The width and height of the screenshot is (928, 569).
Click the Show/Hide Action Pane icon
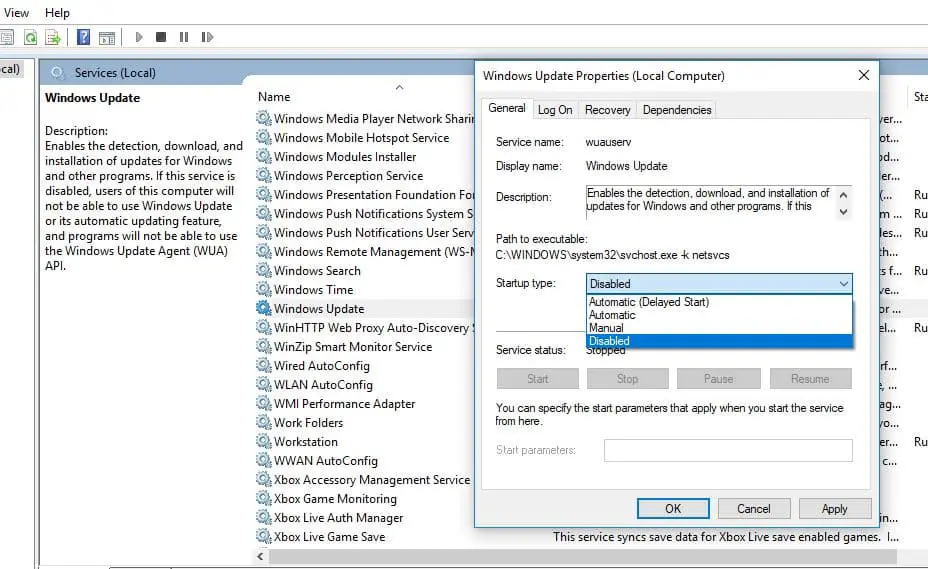click(107, 37)
